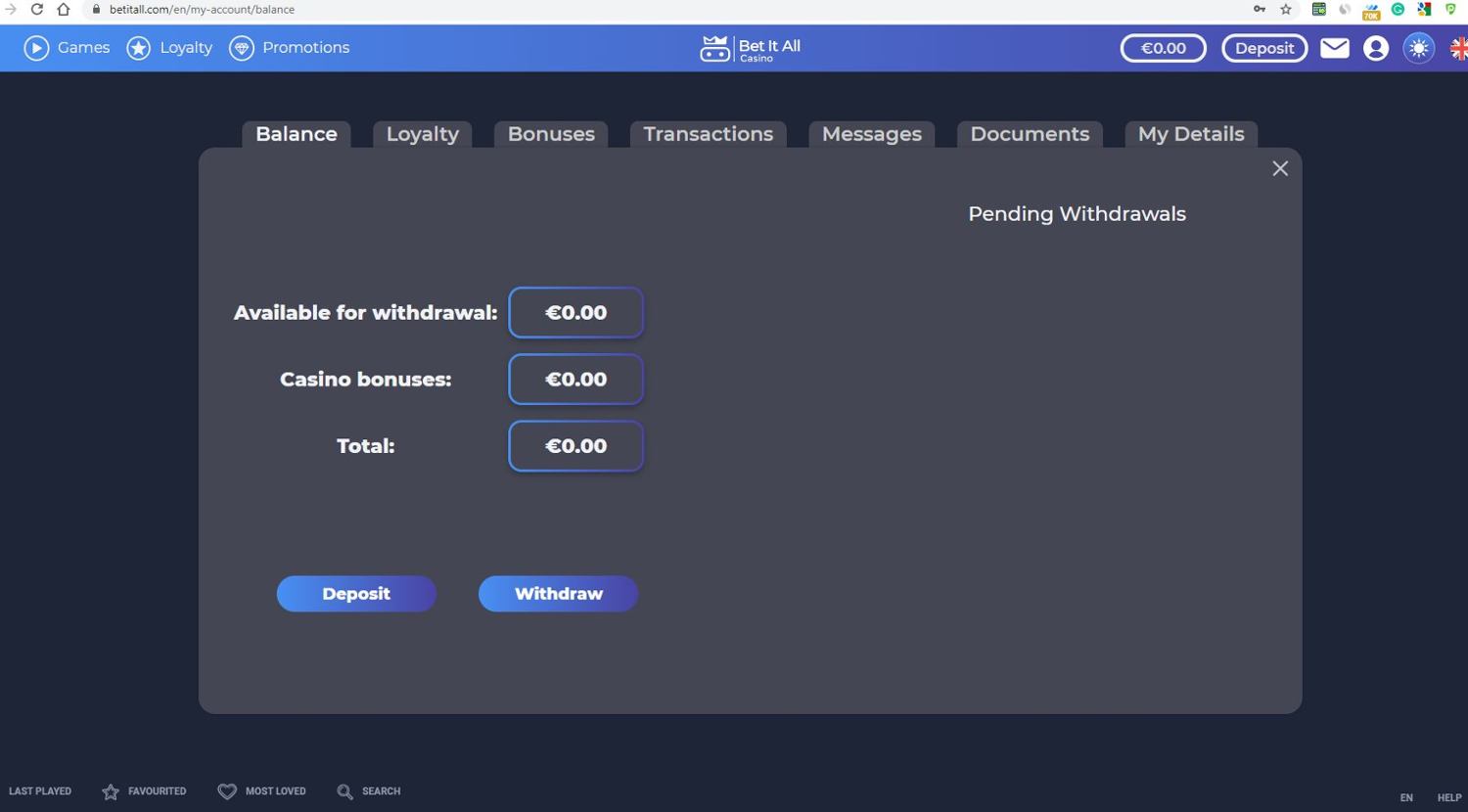Open the user profile icon

[1376, 48]
